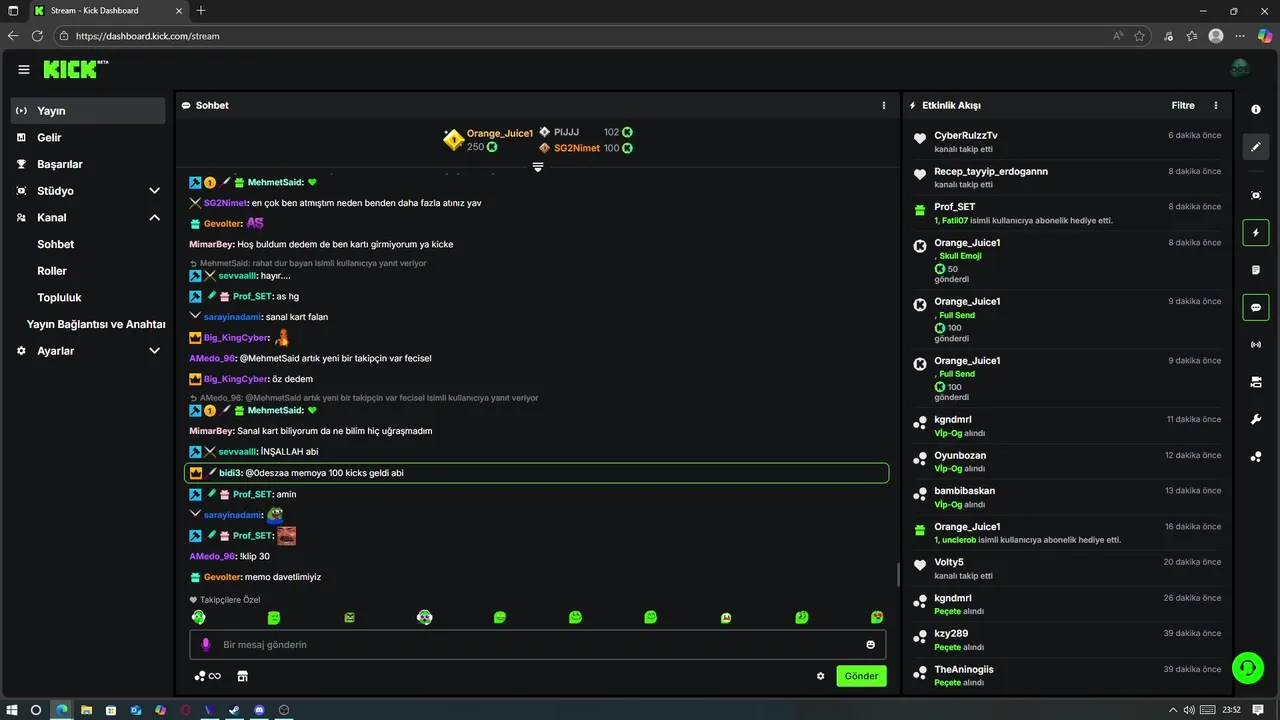Image resolution: width=1280 pixels, height=720 pixels.
Task: Click Recep_tayyip_erdogannn in the activity feed
Action: tap(991, 172)
